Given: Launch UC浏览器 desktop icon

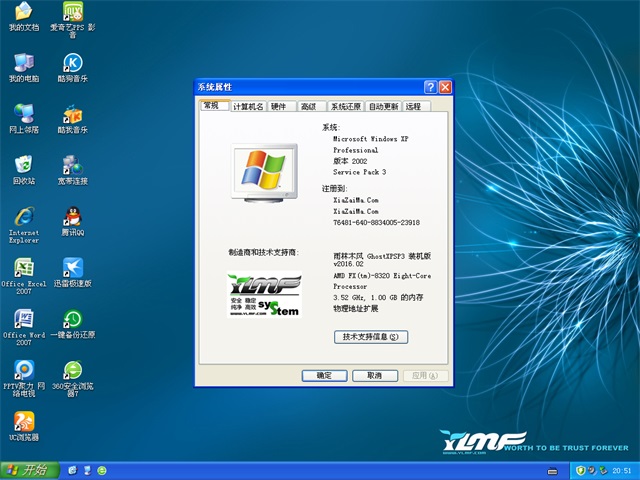Looking at the screenshot, I should [23, 422].
